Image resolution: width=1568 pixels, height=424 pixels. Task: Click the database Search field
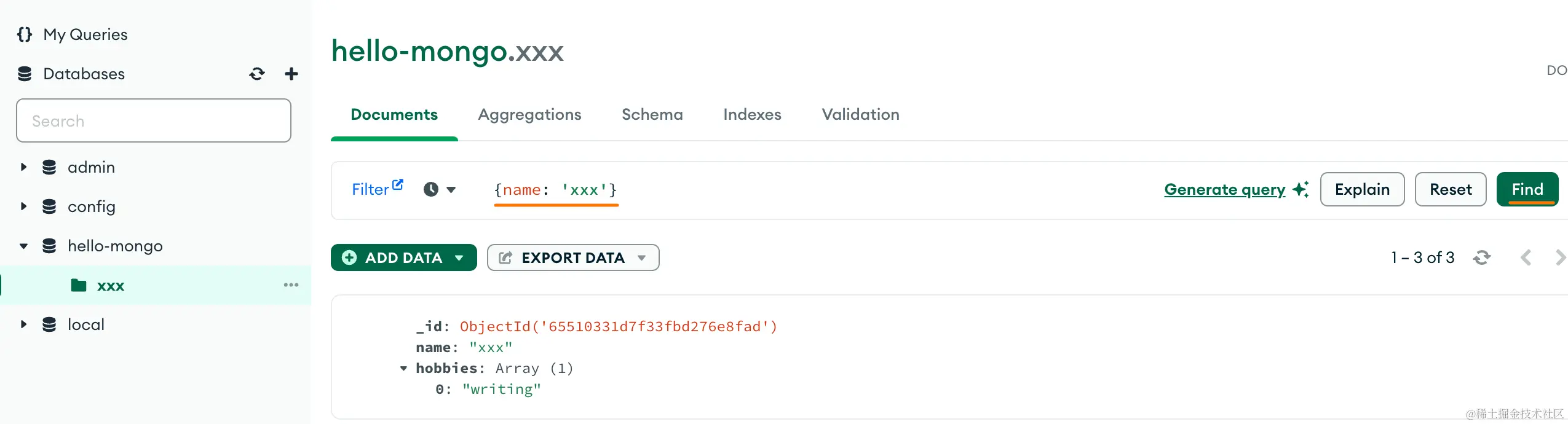click(154, 121)
